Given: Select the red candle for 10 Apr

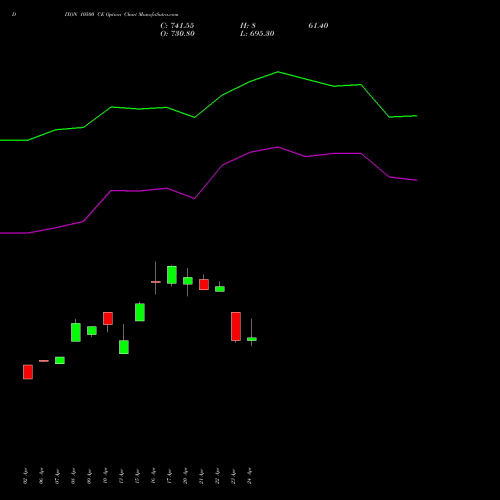Looking at the screenshot, I should (x=108, y=318).
